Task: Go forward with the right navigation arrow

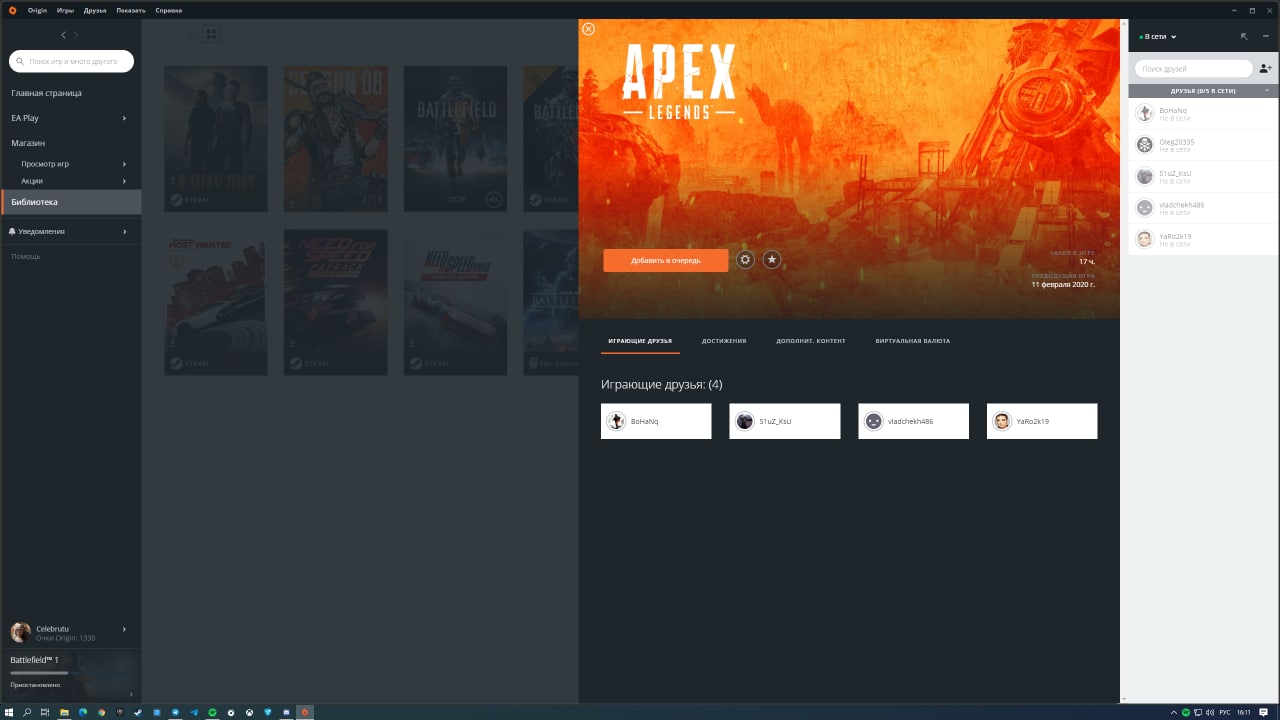Action: [75, 35]
